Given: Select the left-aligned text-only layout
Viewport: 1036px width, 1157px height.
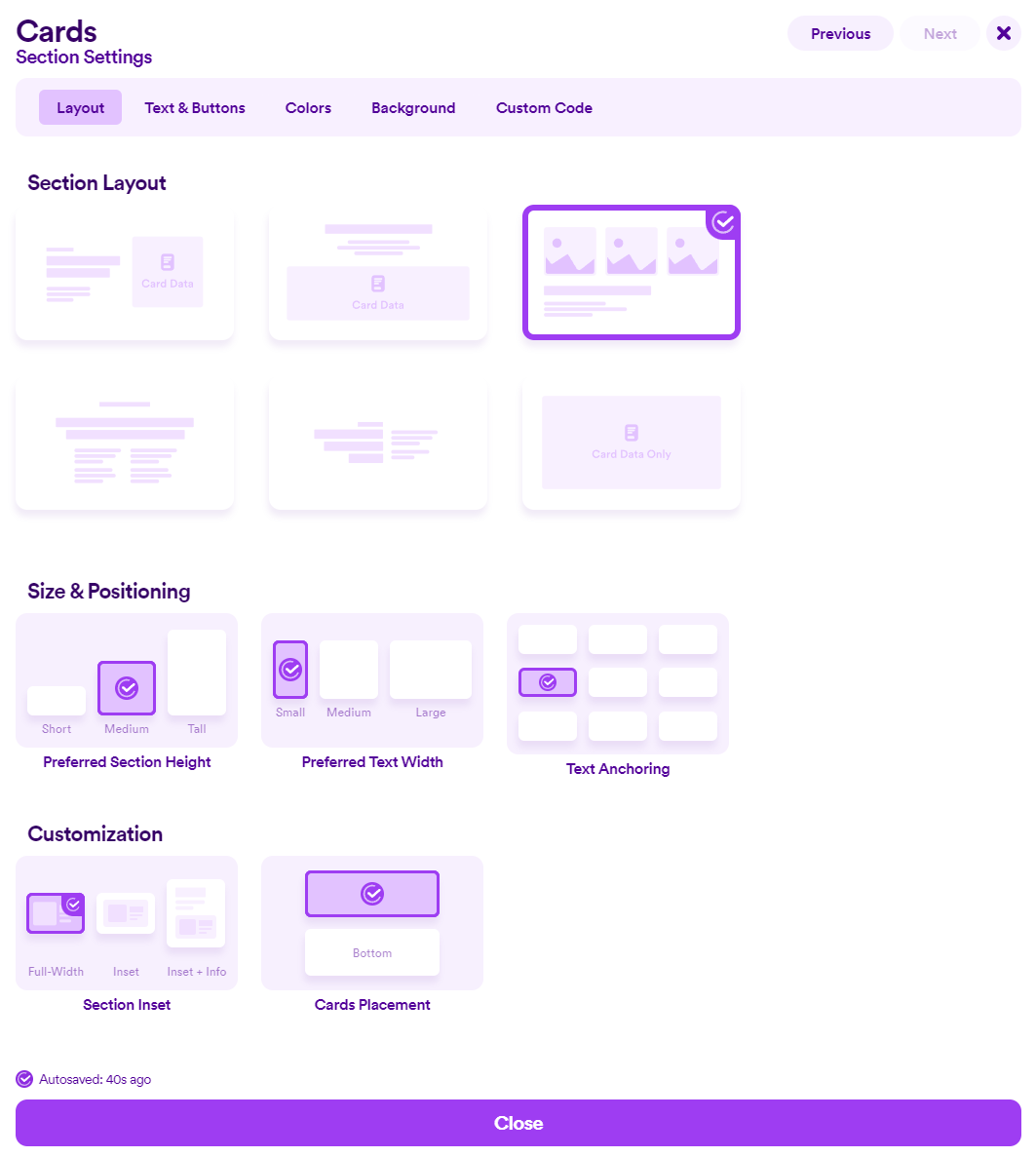Looking at the screenshot, I should pos(377,443).
